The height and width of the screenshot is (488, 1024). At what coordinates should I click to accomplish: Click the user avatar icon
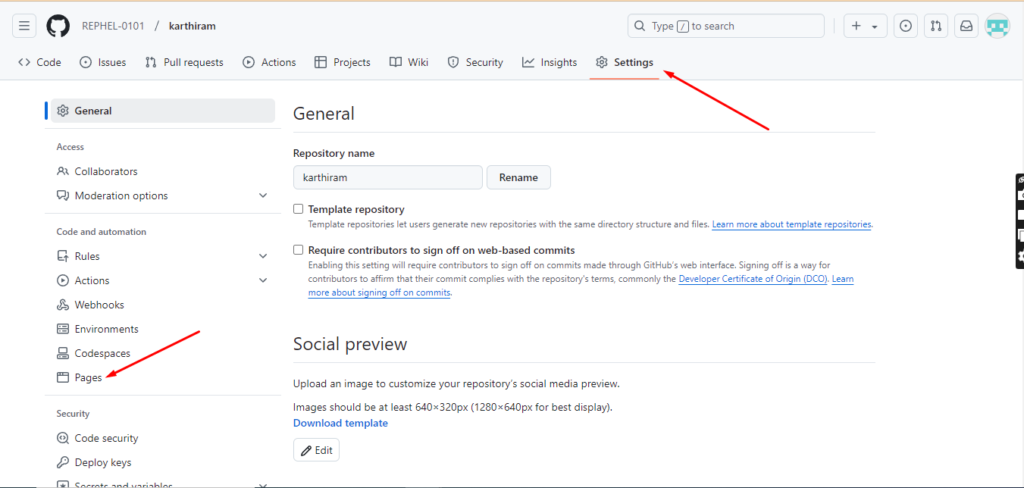(x=997, y=26)
